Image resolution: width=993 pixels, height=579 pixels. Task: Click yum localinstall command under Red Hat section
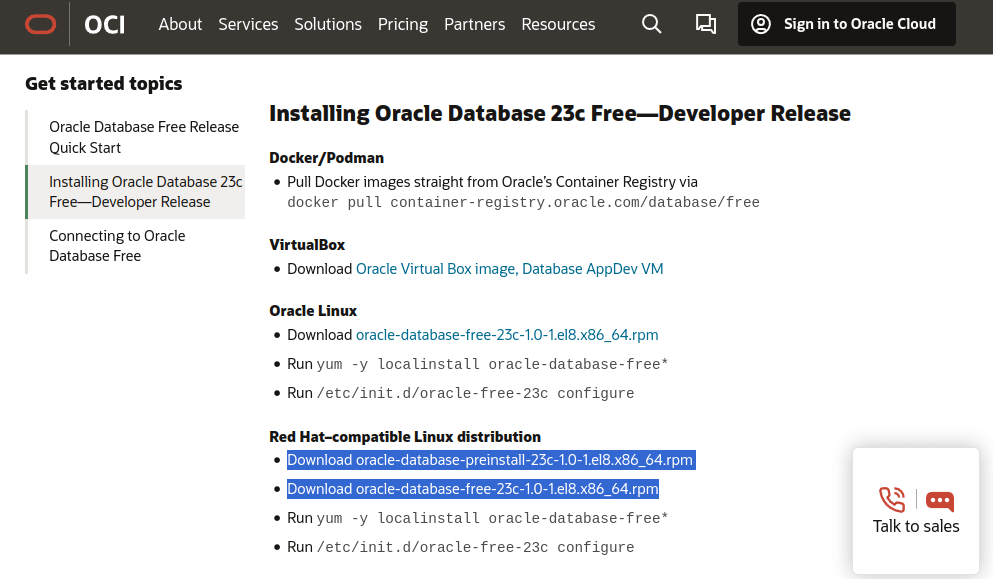pyautogui.click(x=493, y=518)
